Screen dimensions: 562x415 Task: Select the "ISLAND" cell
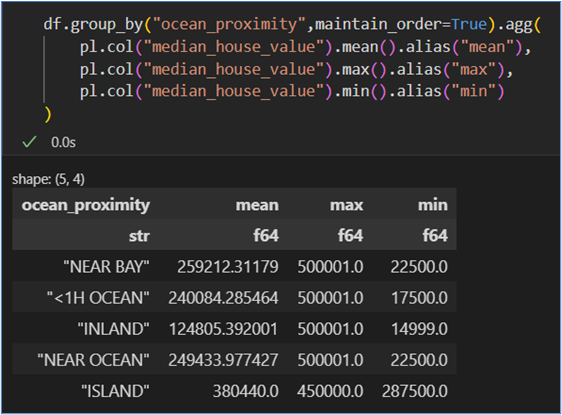[x=115, y=391]
